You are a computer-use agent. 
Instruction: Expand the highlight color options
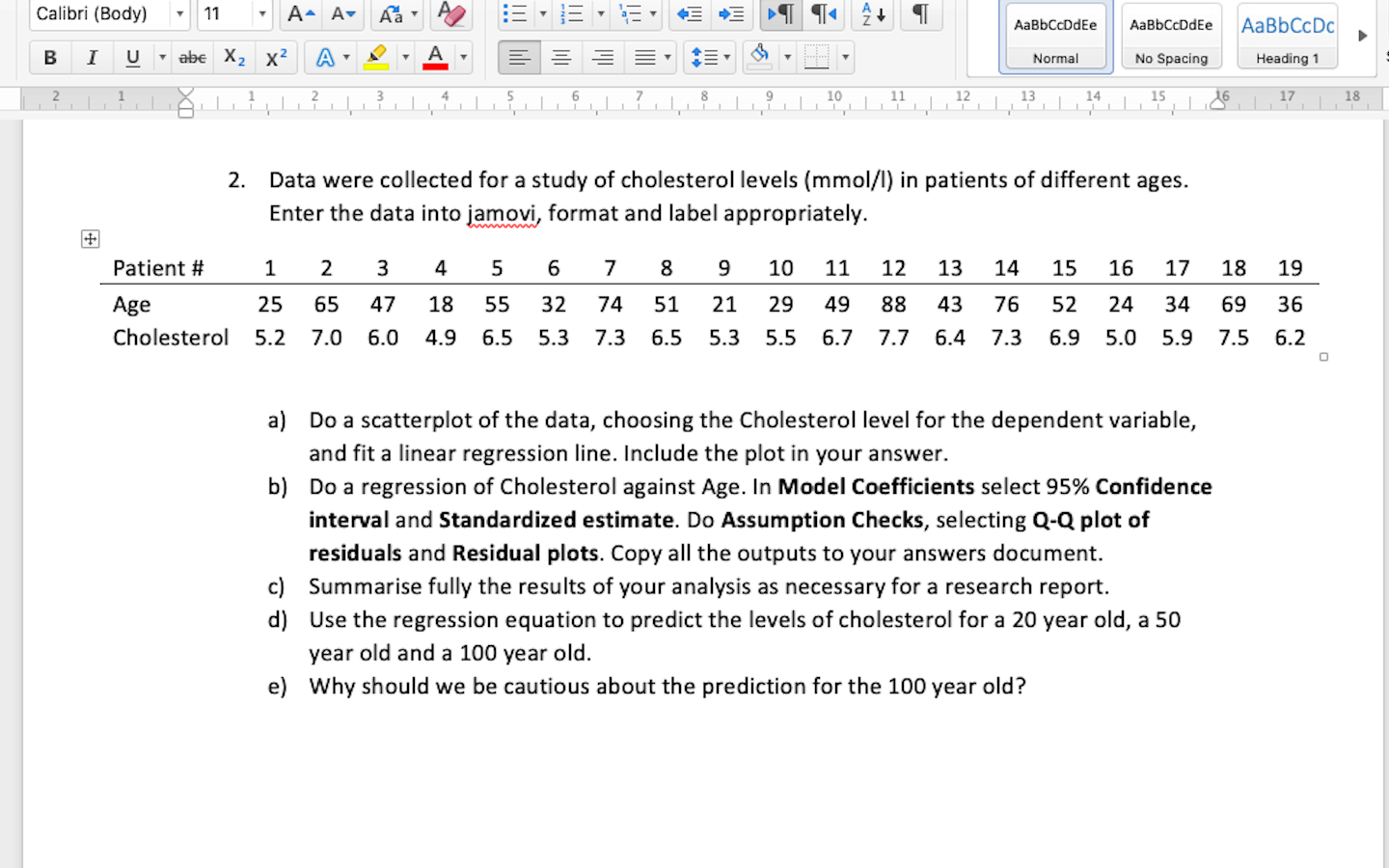[x=405, y=58]
